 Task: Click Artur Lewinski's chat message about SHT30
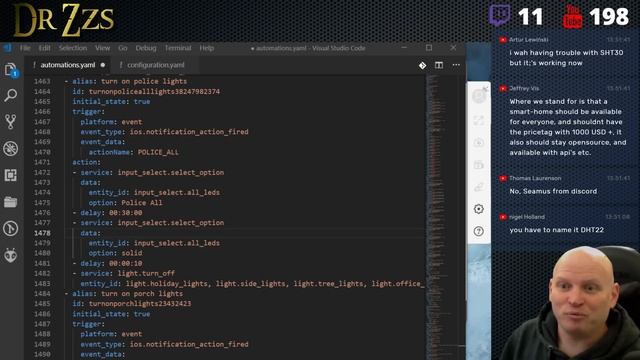pos(566,58)
